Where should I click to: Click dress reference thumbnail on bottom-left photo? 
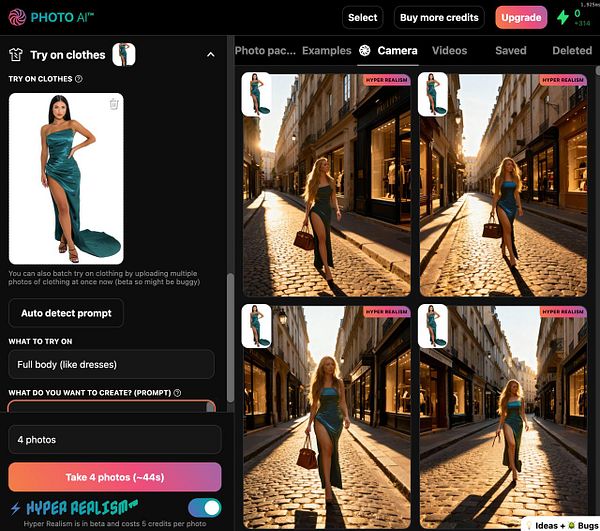pos(256,326)
